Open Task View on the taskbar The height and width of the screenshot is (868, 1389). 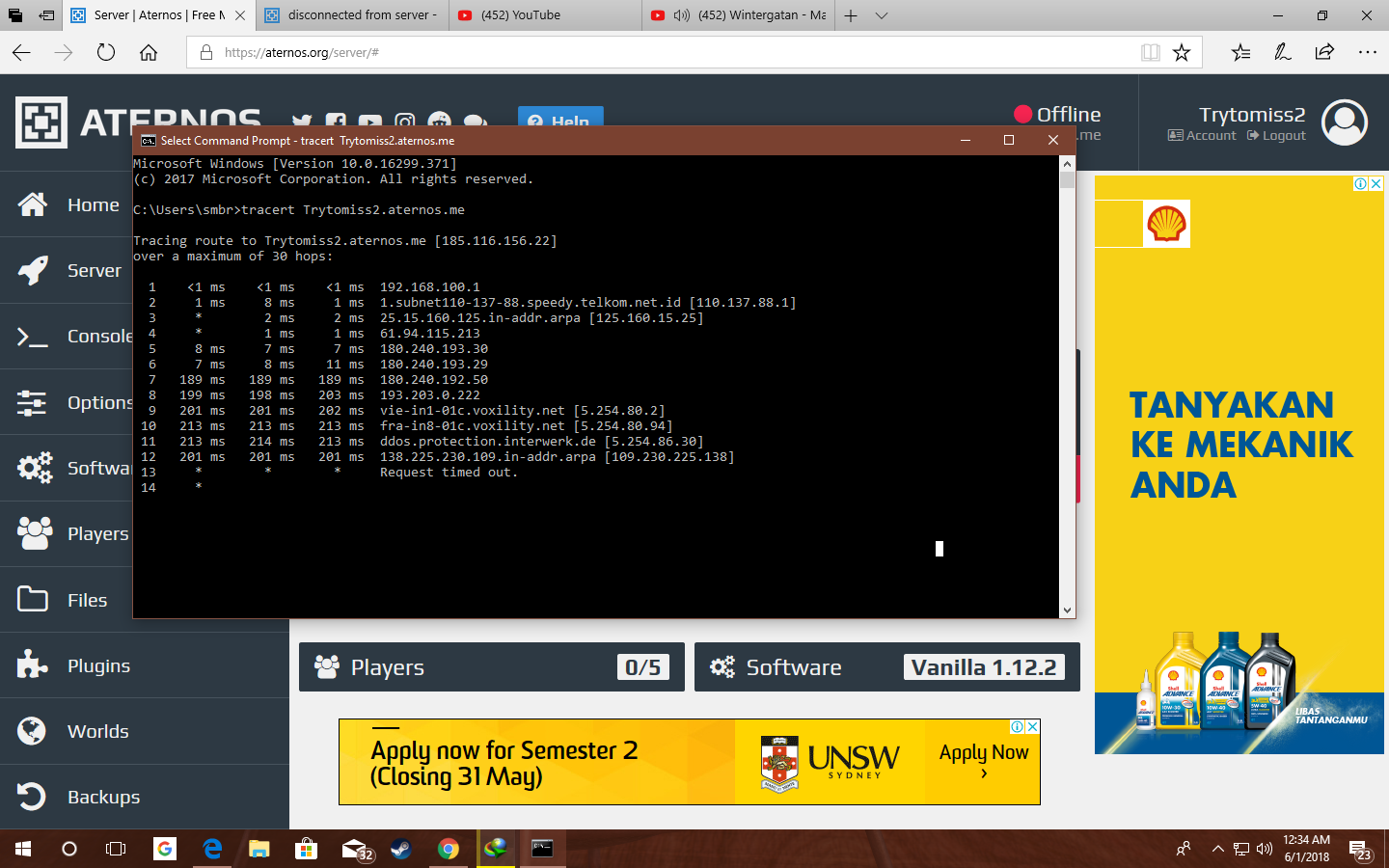(x=116, y=849)
